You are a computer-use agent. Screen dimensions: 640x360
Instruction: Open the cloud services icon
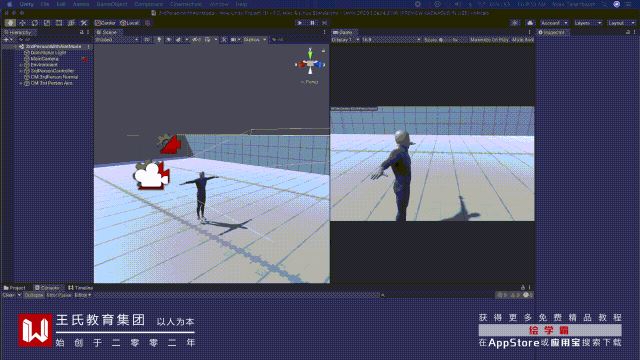530,23
